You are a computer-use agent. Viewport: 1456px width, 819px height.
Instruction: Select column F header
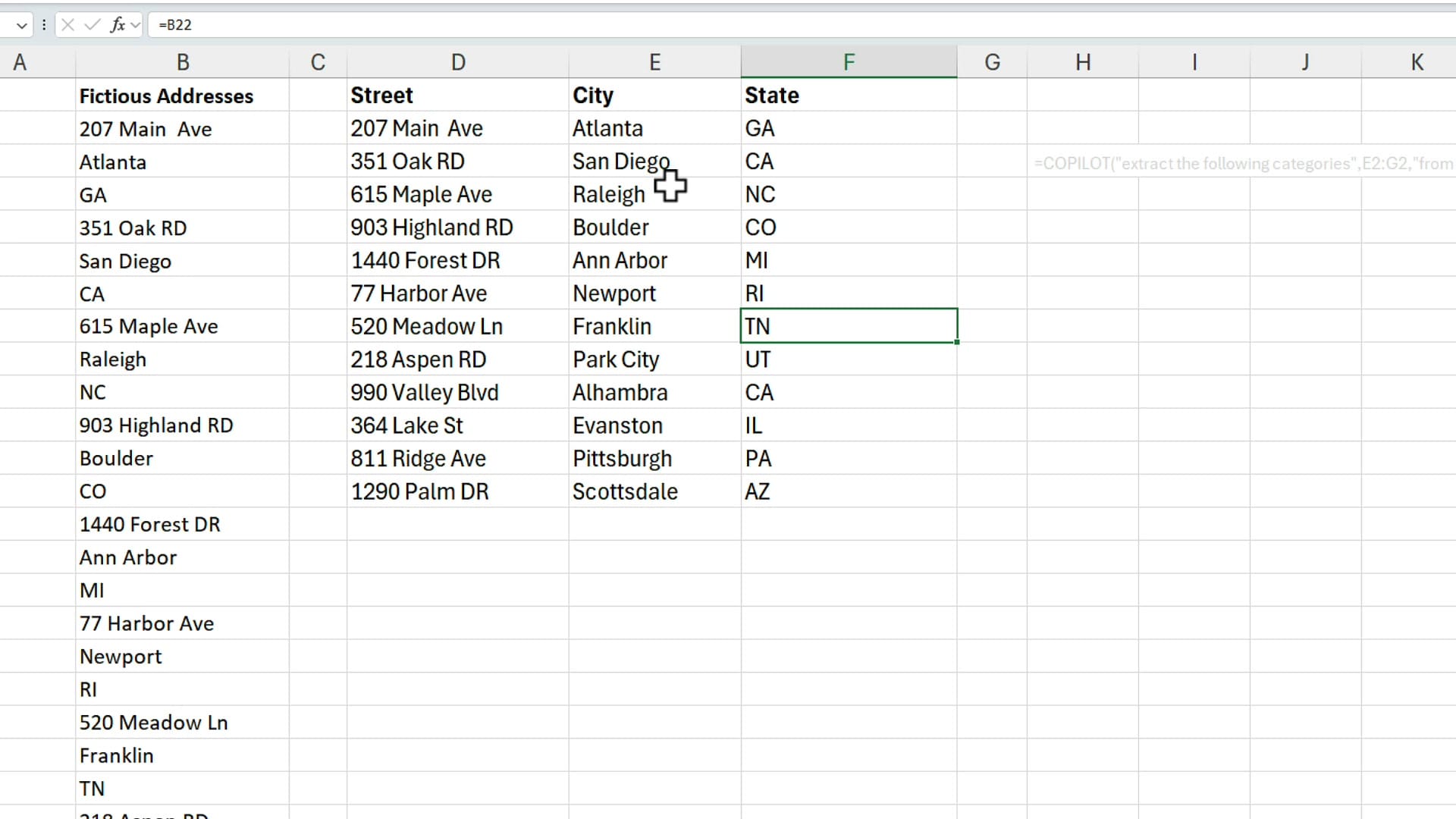[849, 61]
